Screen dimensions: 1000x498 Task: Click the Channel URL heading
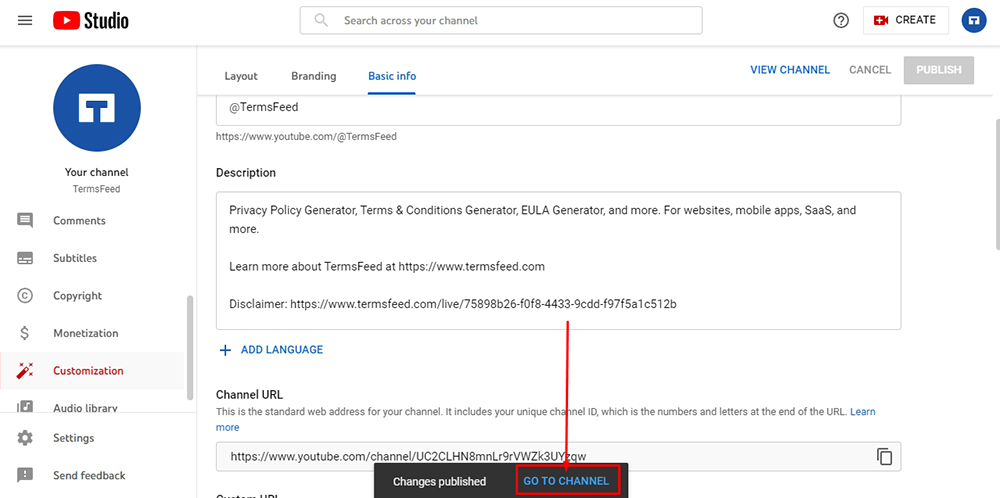(249, 395)
